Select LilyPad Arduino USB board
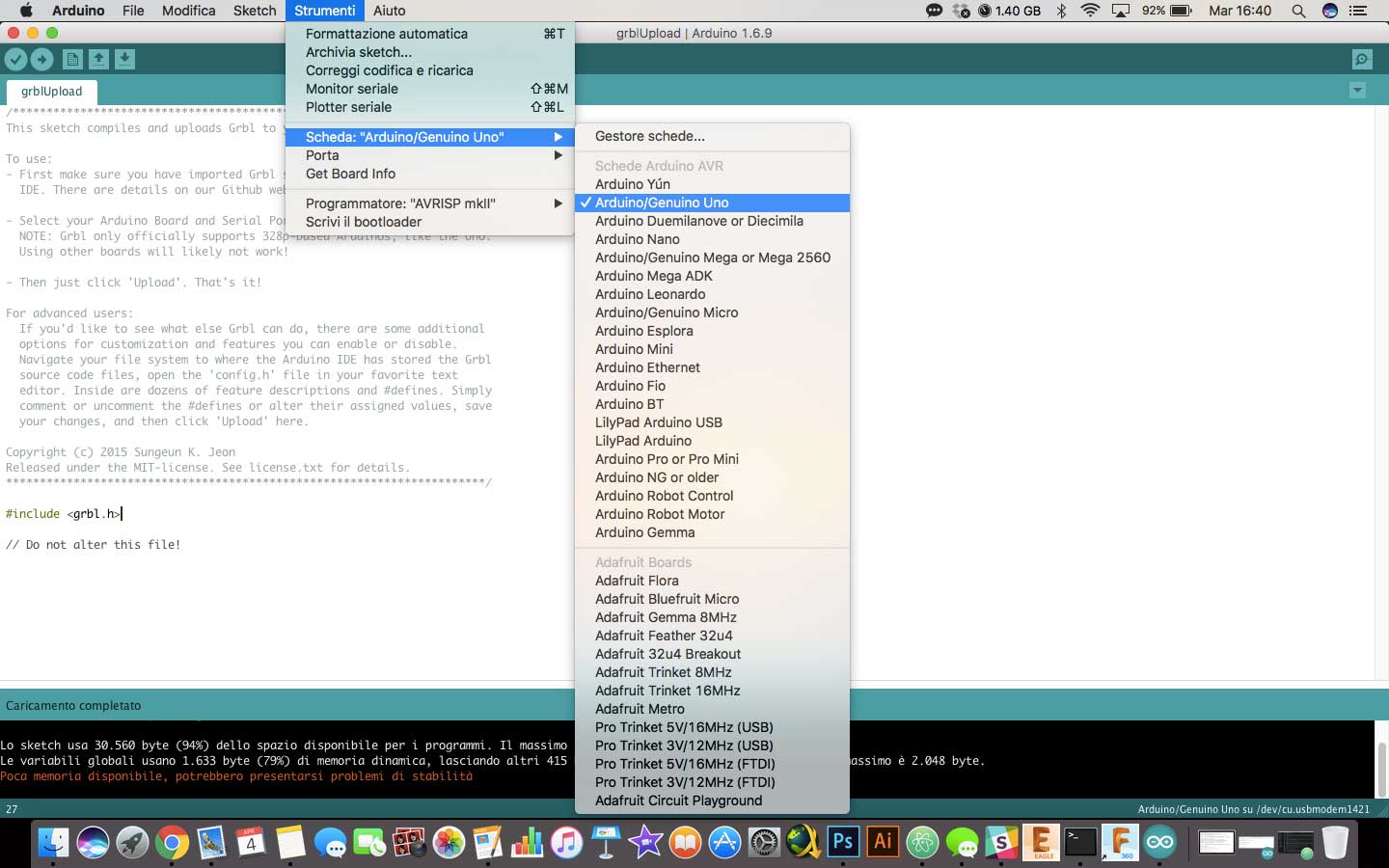 pos(712,422)
